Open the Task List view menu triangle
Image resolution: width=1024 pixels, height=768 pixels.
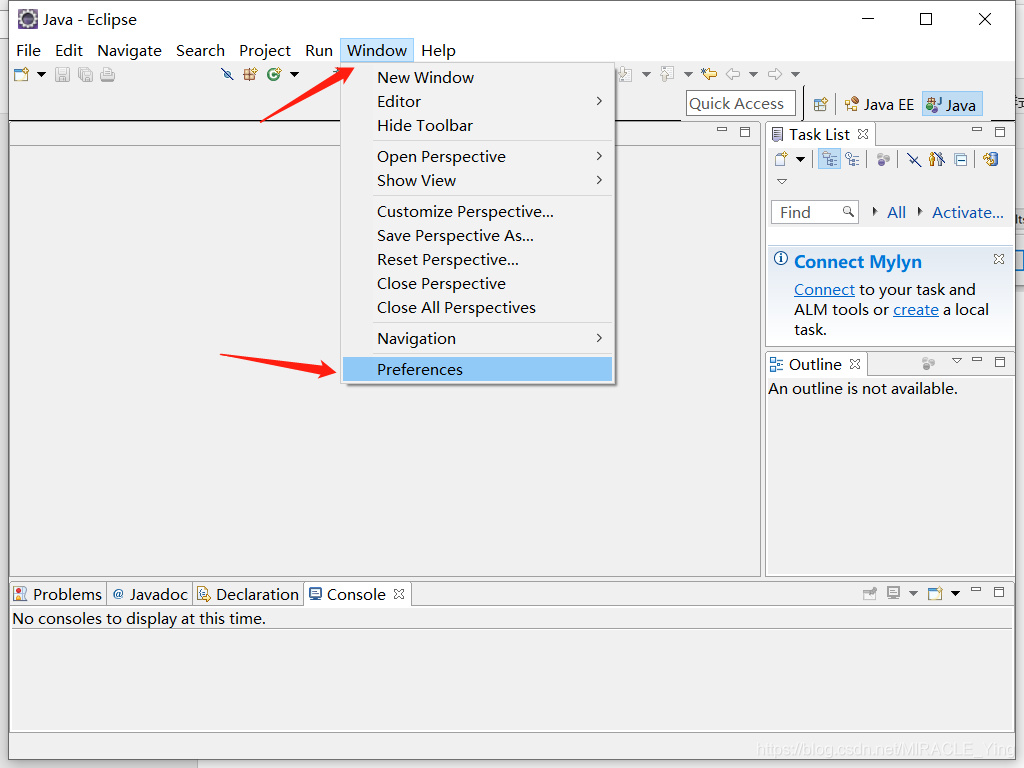782,182
